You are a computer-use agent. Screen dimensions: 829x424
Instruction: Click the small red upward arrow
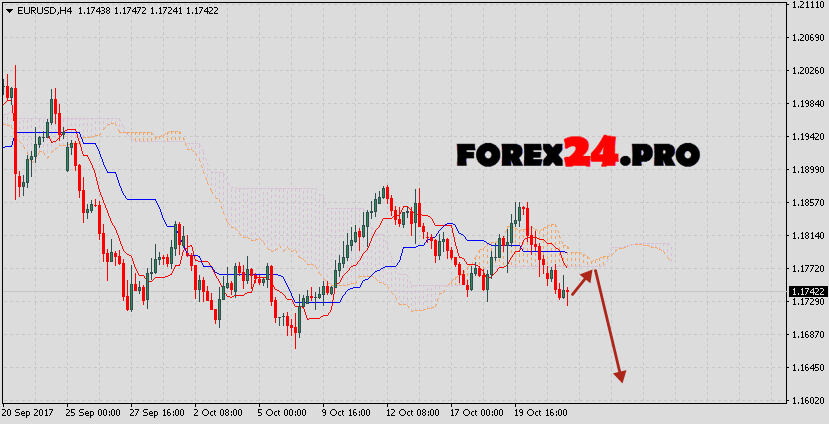[584, 281]
